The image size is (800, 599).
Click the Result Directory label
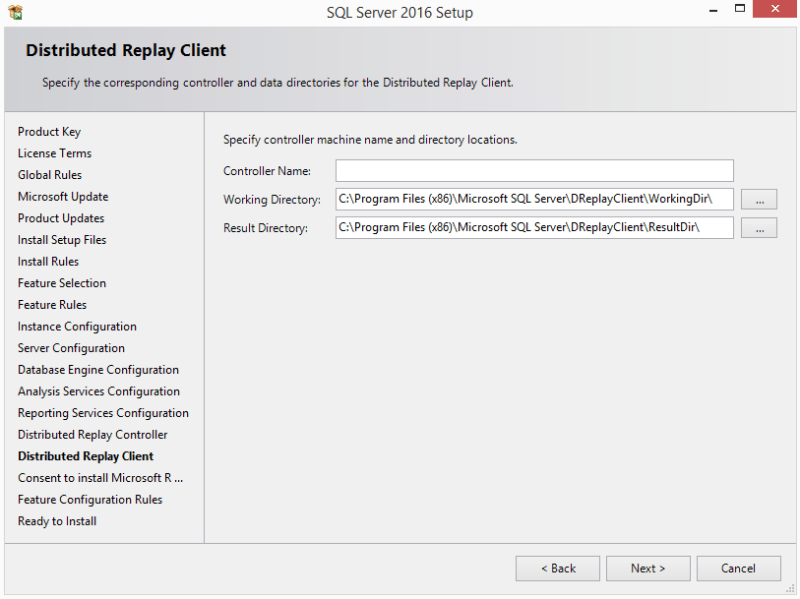265,228
